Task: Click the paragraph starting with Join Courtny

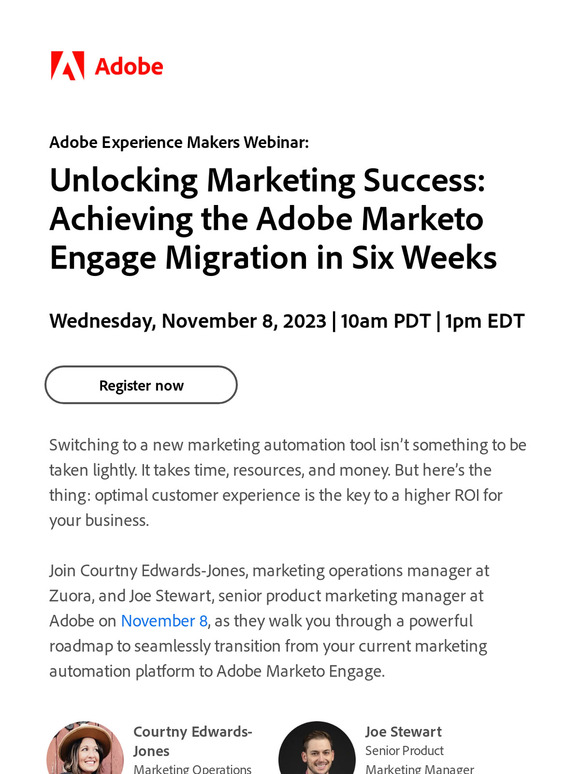Action: 270,620
